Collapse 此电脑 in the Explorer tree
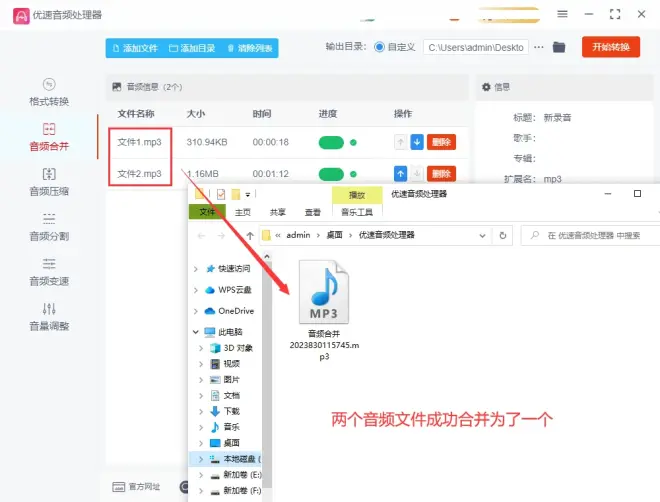Image resolution: width=660 pixels, height=502 pixels. (x=196, y=332)
